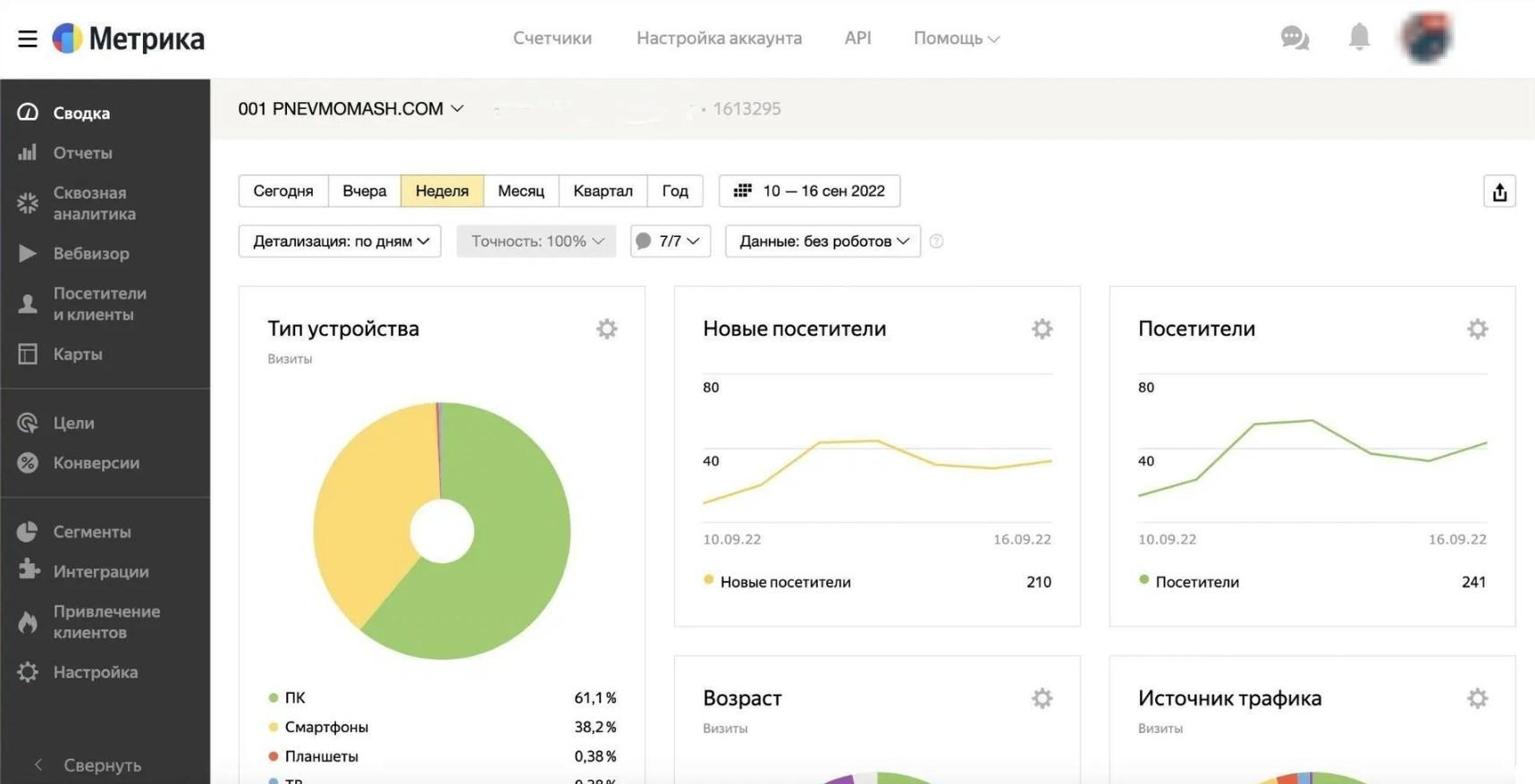
Task: Click the Метрика logo
Action: [129, 38]
